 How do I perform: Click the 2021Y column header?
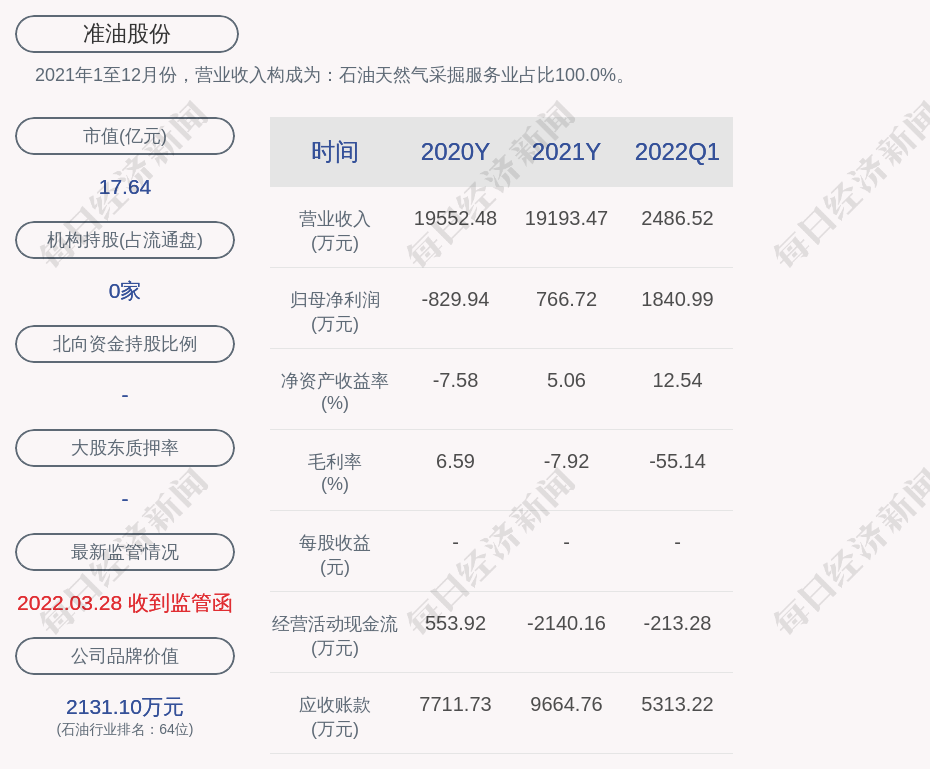(x=566, y=152)
